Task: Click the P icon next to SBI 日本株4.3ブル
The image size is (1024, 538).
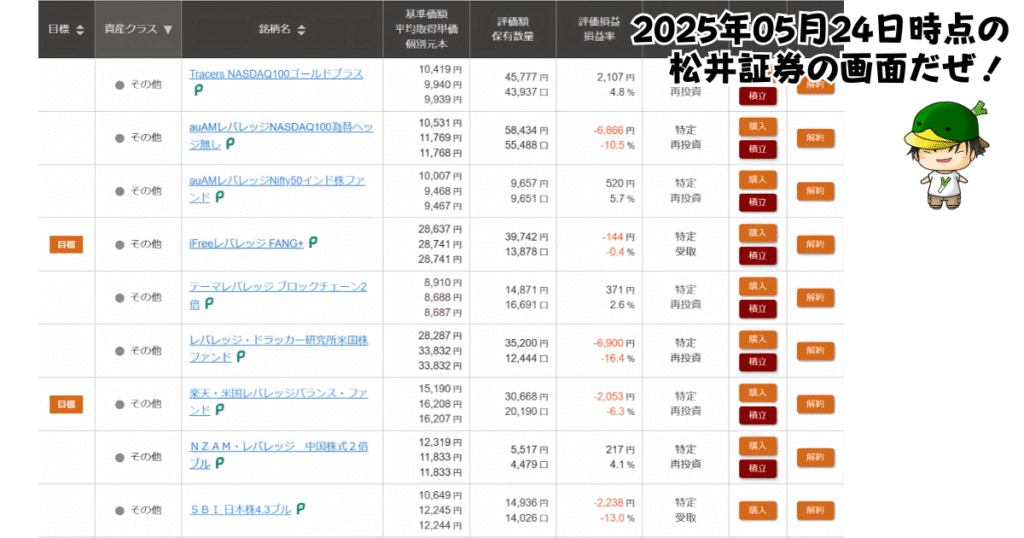Action: click(301, 508)
